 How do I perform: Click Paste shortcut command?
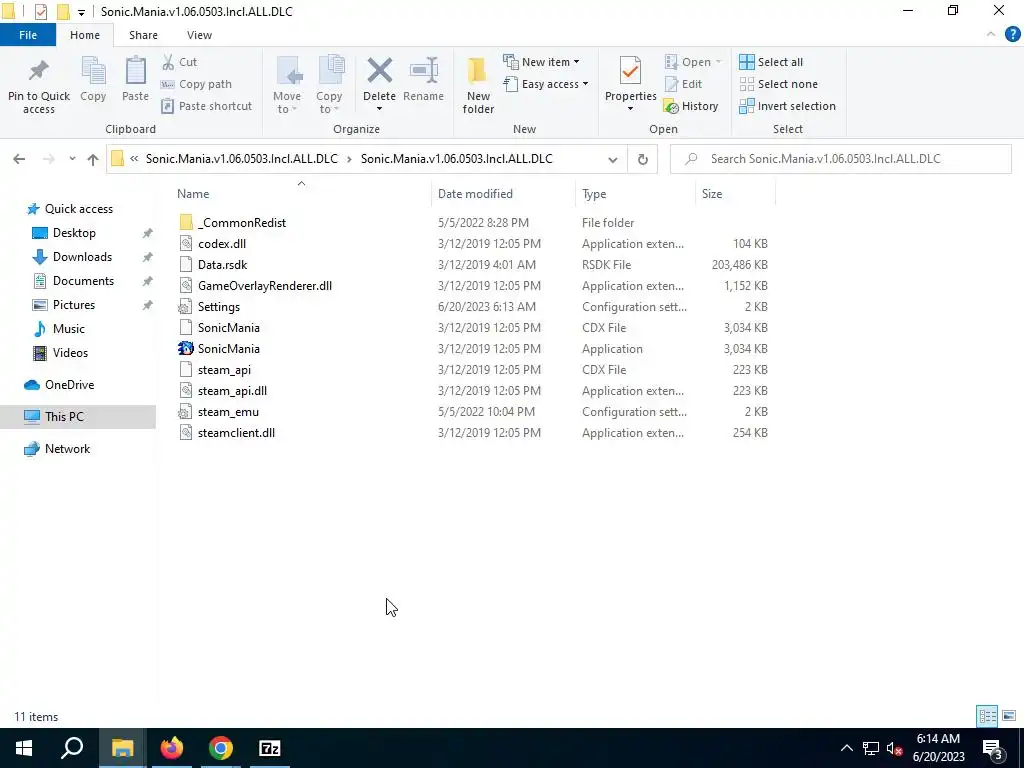[x=206, y=106]
